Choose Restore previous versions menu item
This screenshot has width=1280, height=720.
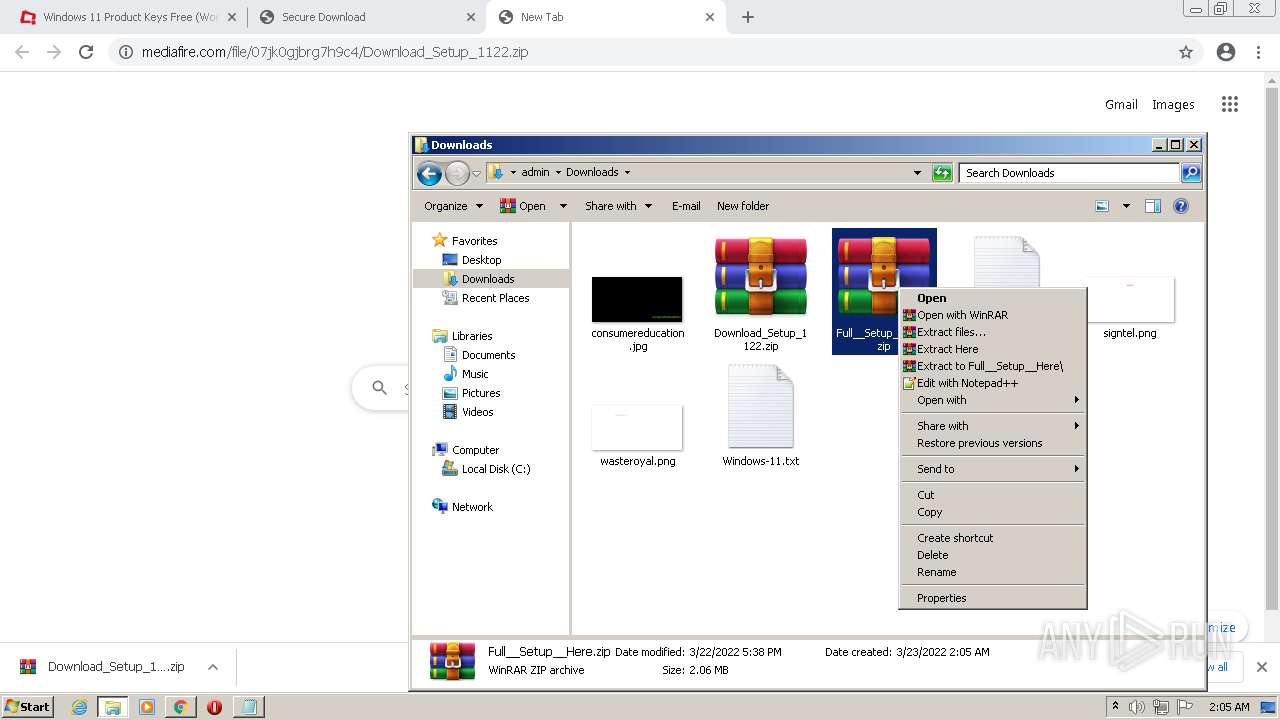992,443
